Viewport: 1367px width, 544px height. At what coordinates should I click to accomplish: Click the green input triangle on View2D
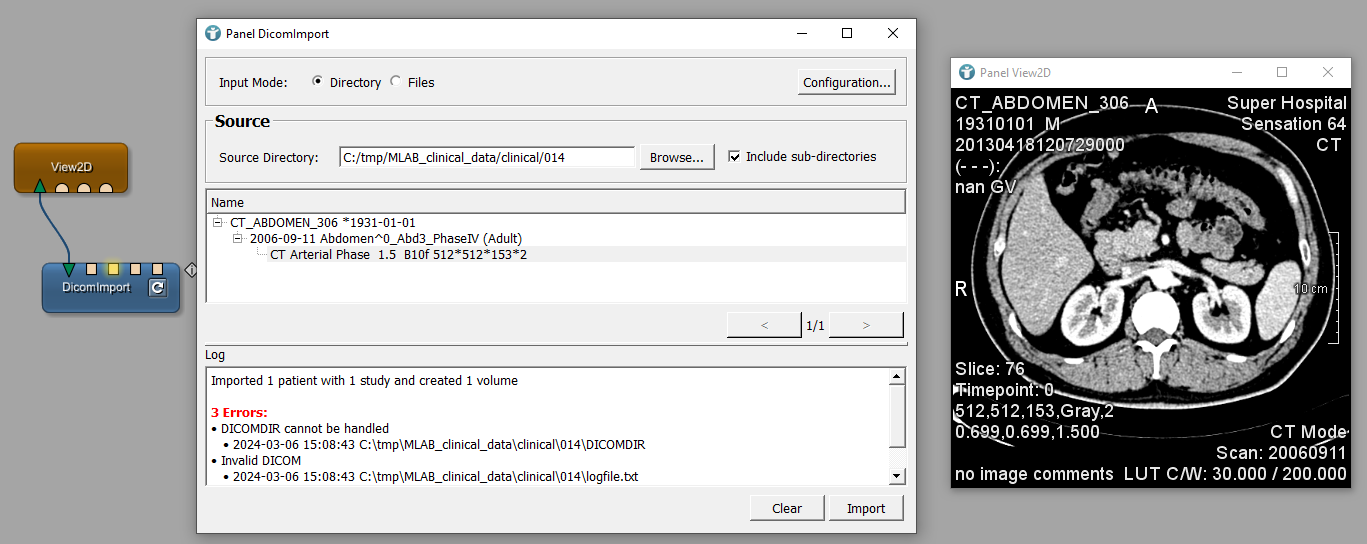coord(39,187)
